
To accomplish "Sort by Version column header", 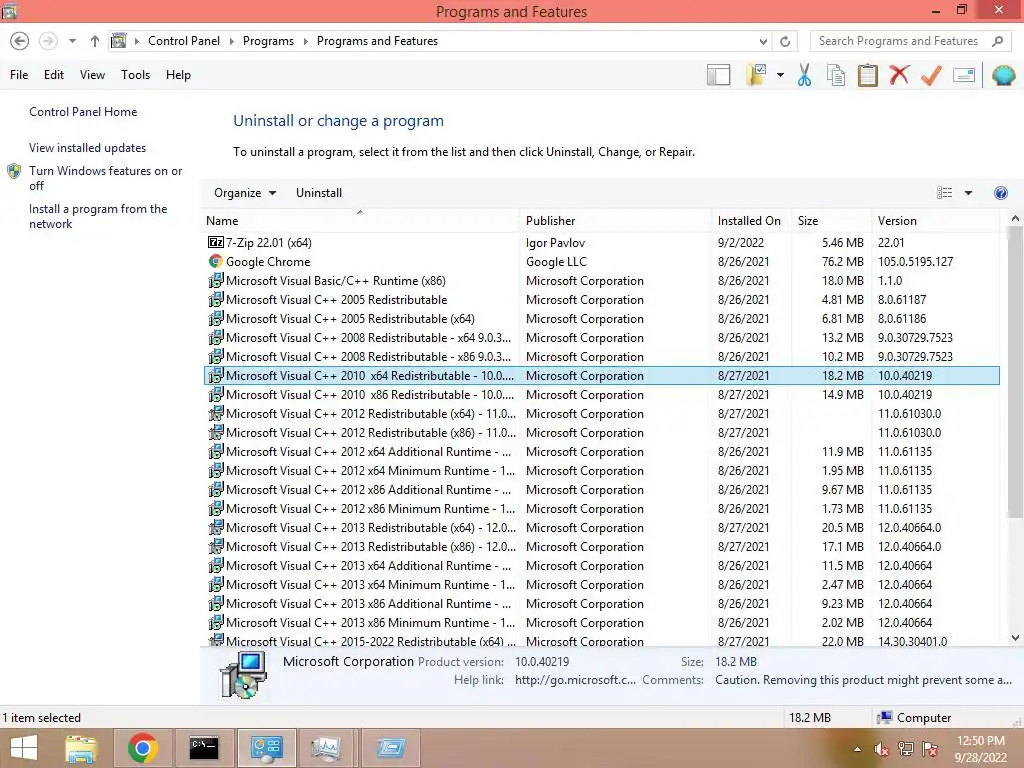I will tap(935, 221).
